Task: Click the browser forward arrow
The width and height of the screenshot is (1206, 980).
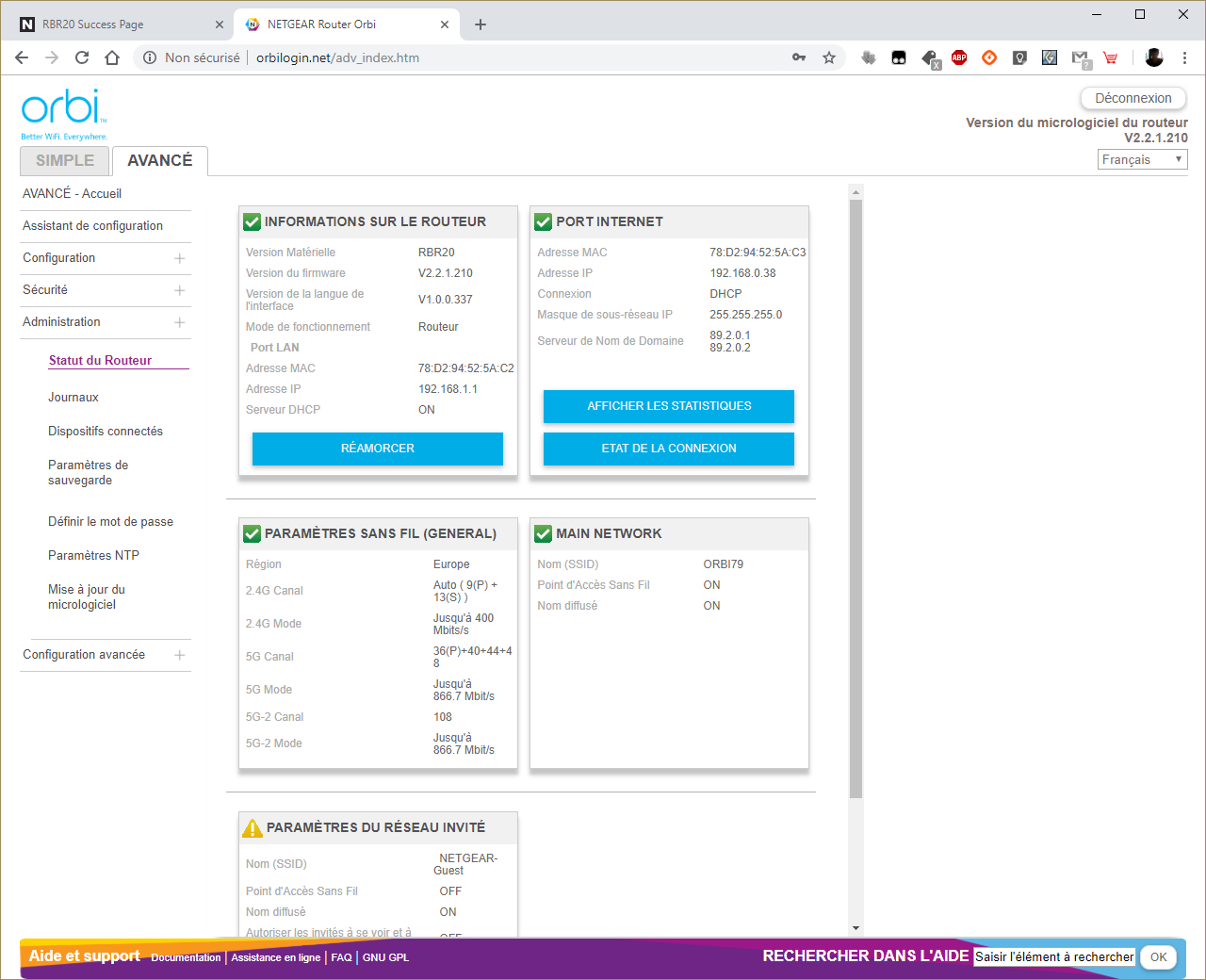Action: 52,57
